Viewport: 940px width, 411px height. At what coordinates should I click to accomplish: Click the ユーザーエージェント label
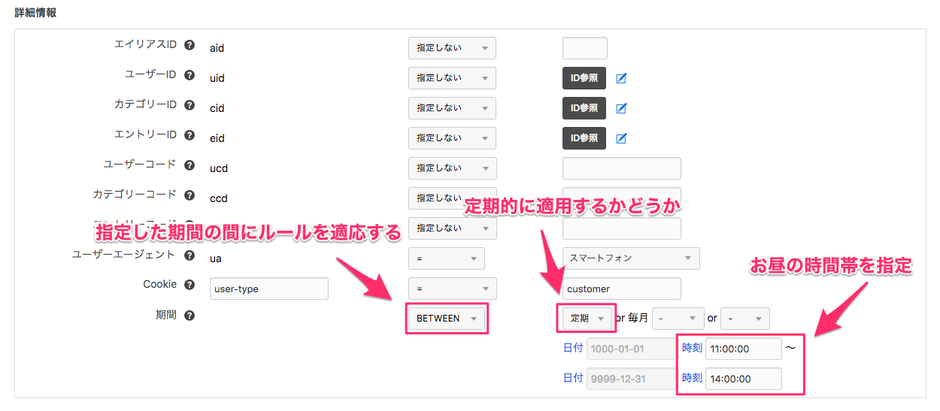tap(123, 255)
